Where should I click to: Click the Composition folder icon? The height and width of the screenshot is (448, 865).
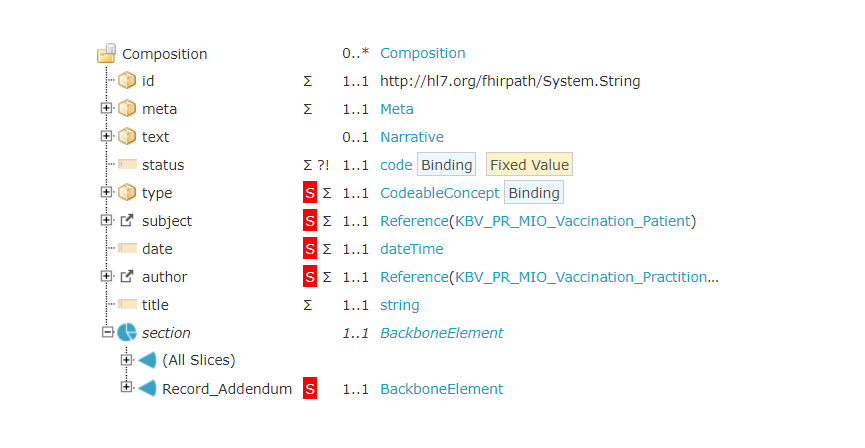[107, 54]
